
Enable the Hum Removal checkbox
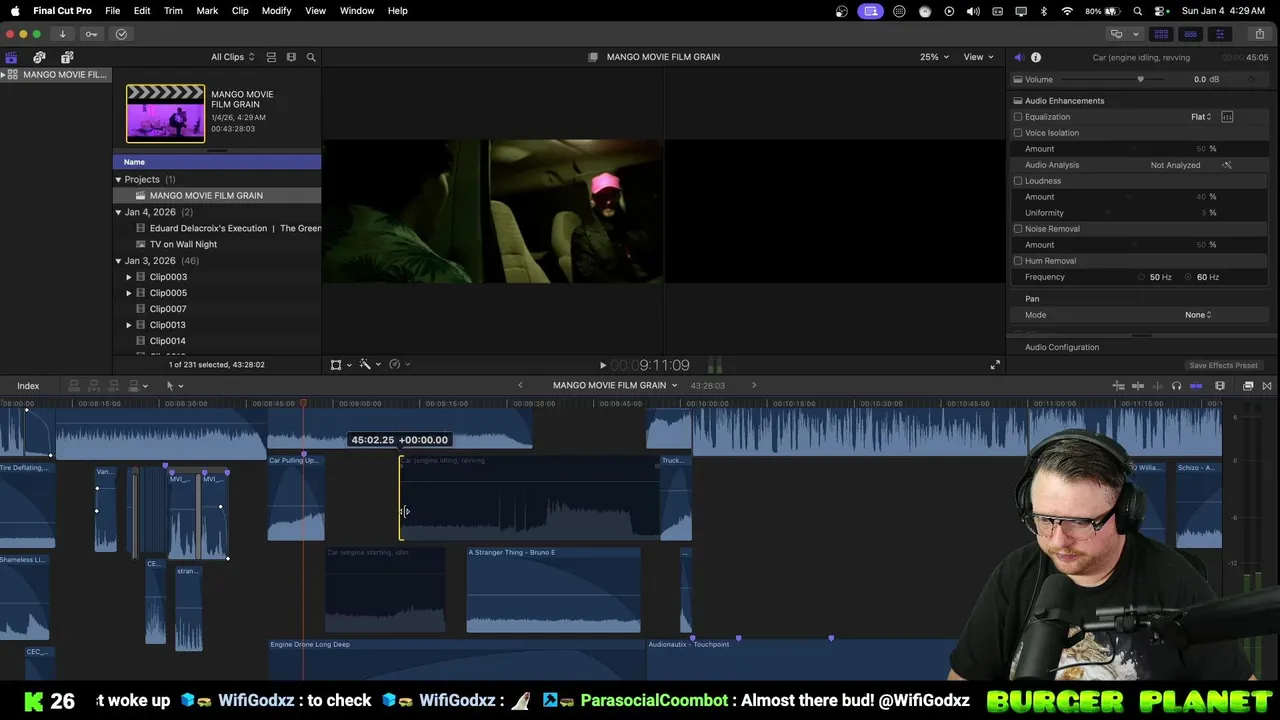(1018, 261)
